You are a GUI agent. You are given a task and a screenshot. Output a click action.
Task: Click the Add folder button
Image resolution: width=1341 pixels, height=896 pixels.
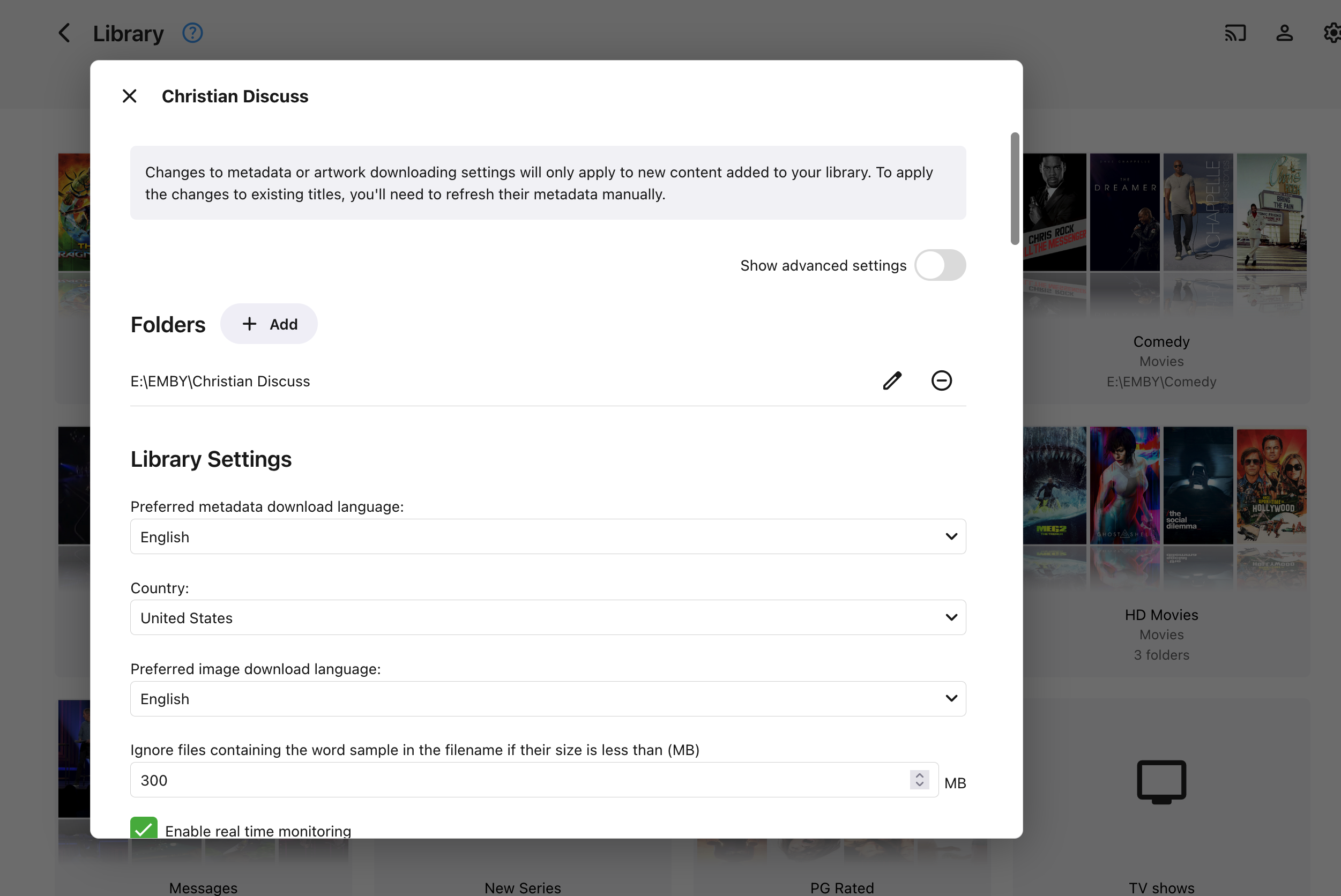[269, 324]
